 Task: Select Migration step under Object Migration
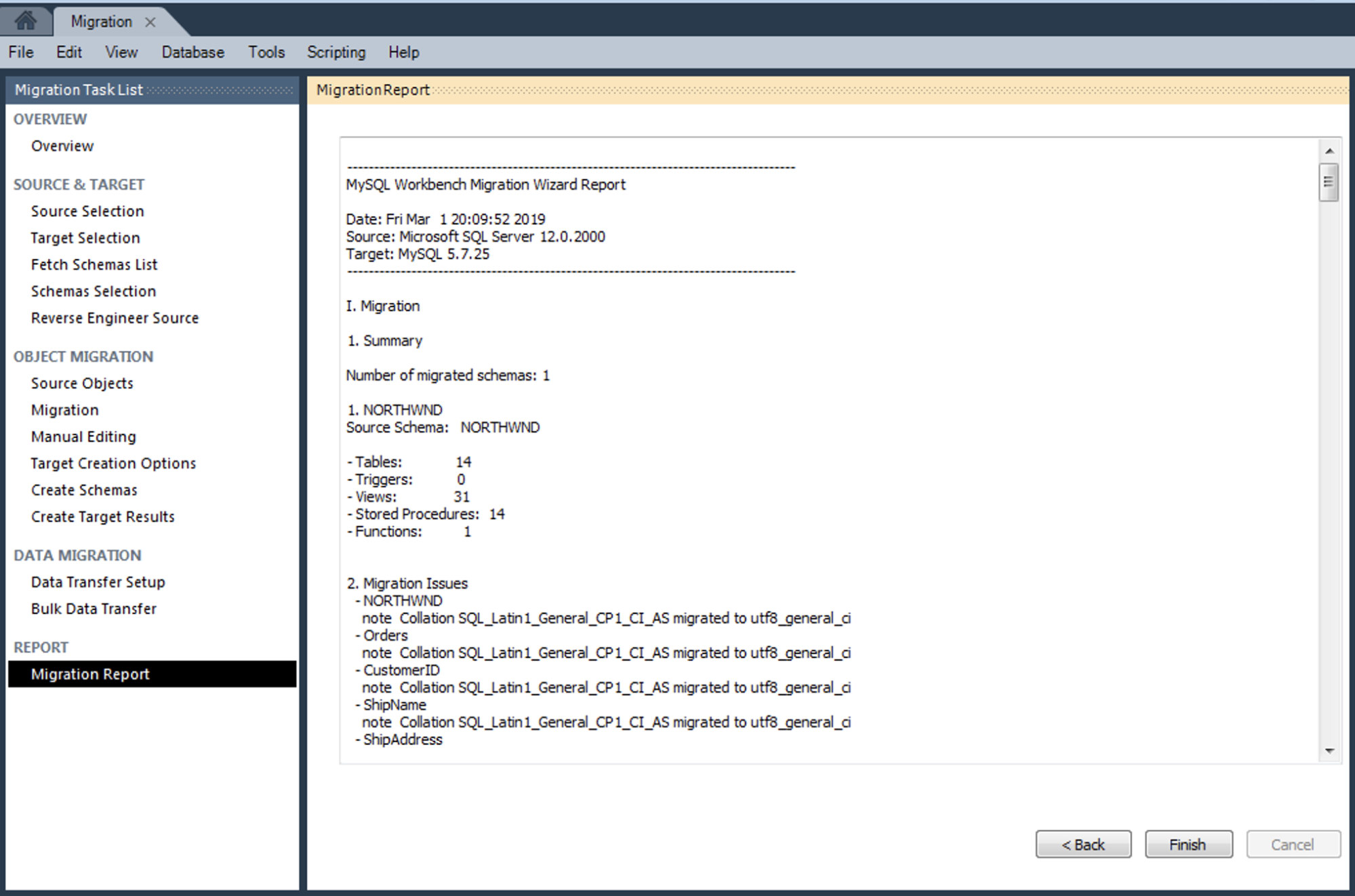point(65,410)
